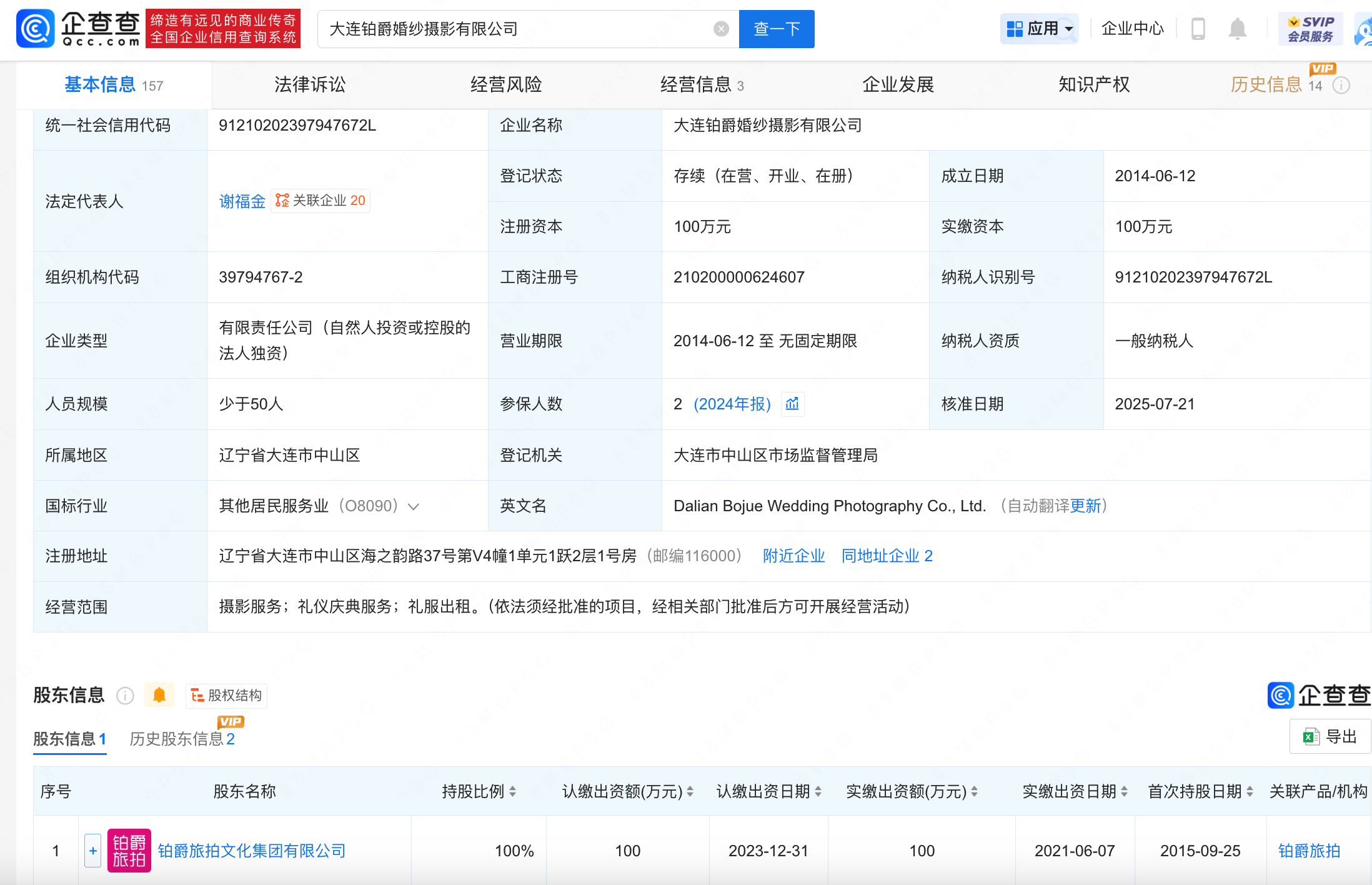Click 铂爵旅拍 company logo thumbnail
Screen dimensions: 1372x885
click(129, 851)
